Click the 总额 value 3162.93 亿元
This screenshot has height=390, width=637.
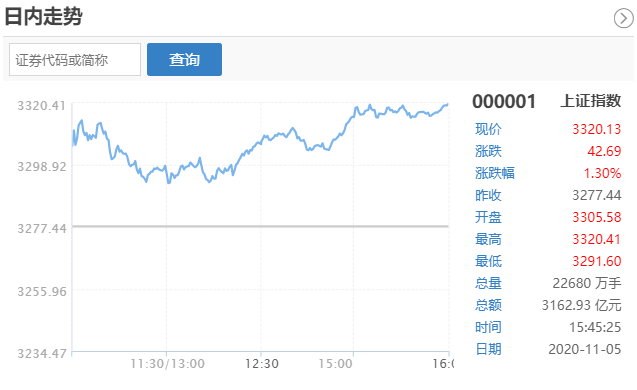(x=581, y=305)
